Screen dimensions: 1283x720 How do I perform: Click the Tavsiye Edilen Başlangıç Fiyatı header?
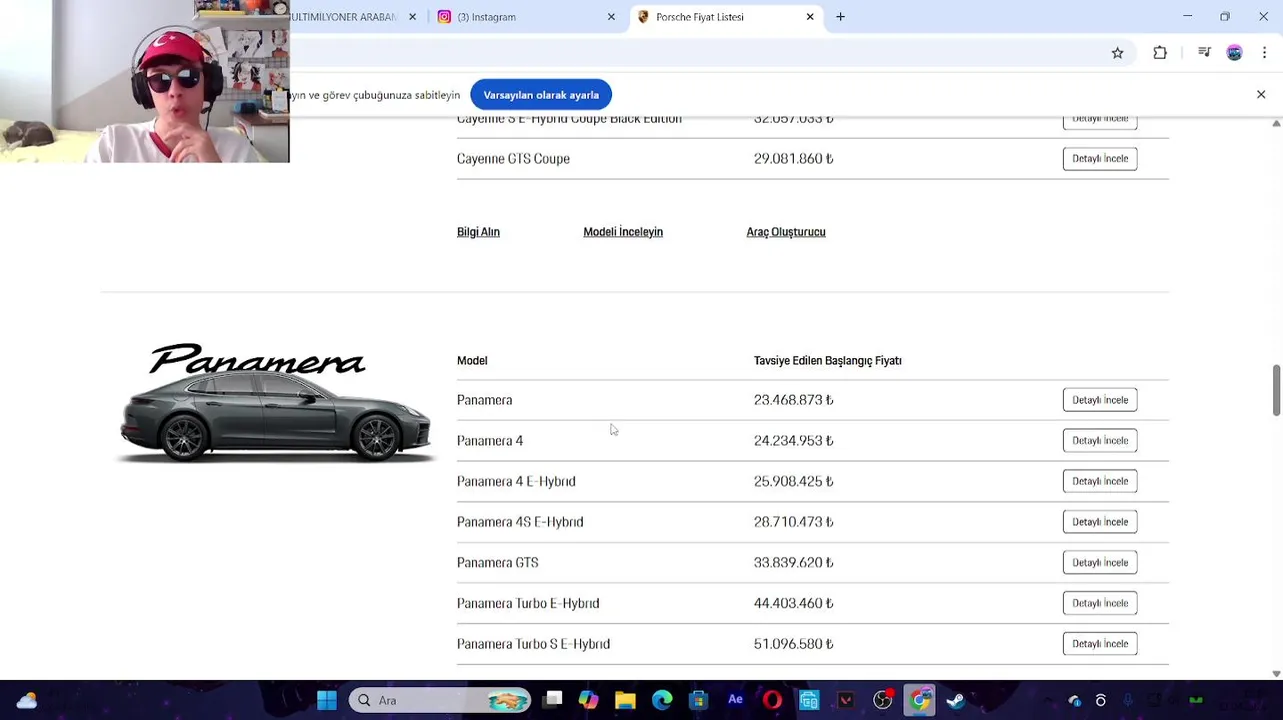pos(828,361)
